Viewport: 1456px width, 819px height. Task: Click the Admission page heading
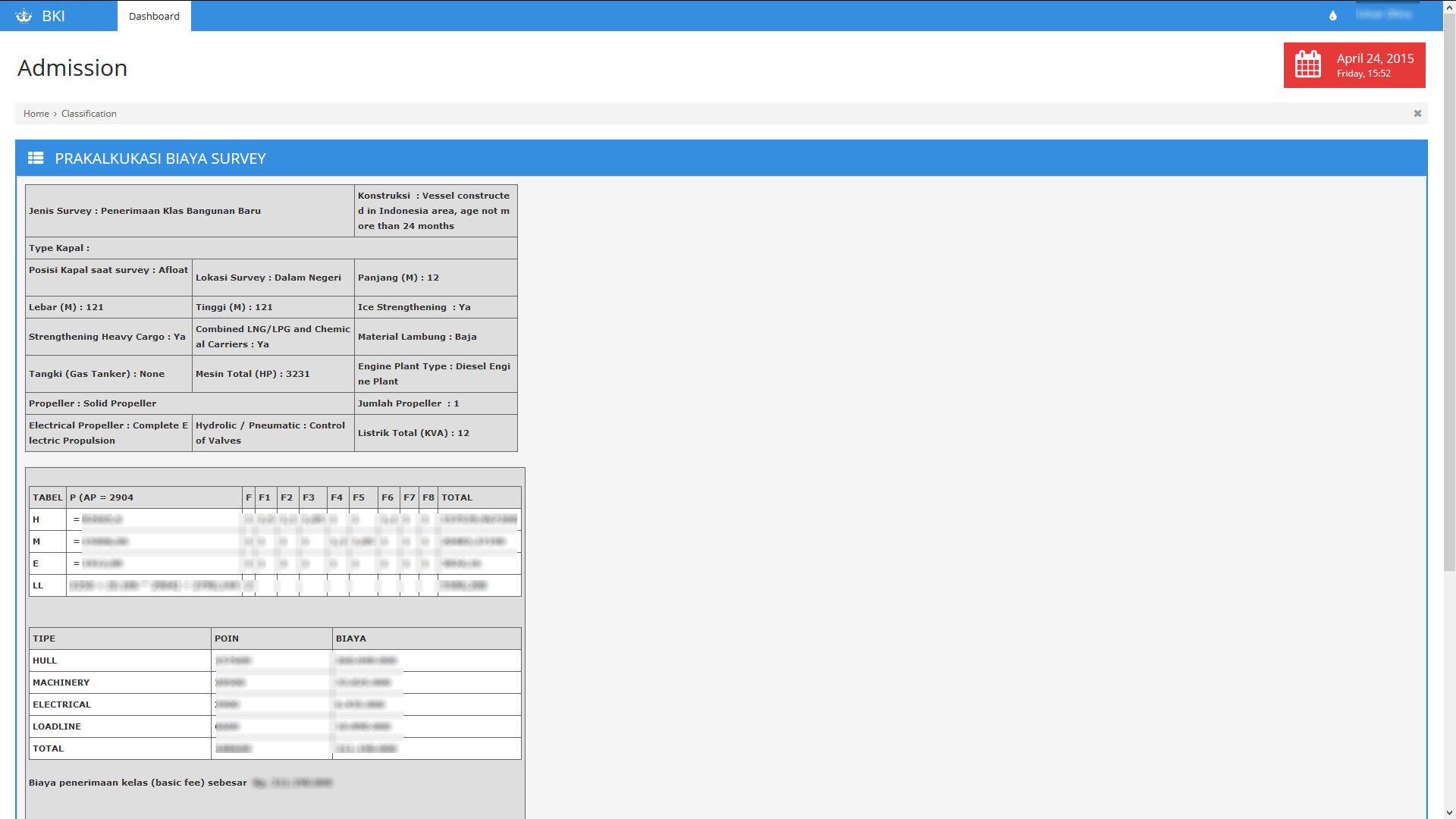(72, 68)
